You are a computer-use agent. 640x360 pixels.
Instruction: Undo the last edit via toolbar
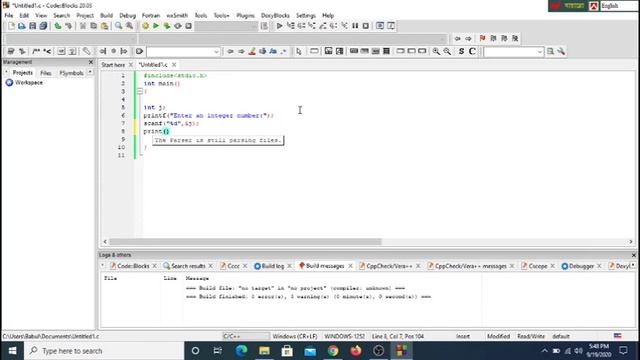tap(58, 26)
